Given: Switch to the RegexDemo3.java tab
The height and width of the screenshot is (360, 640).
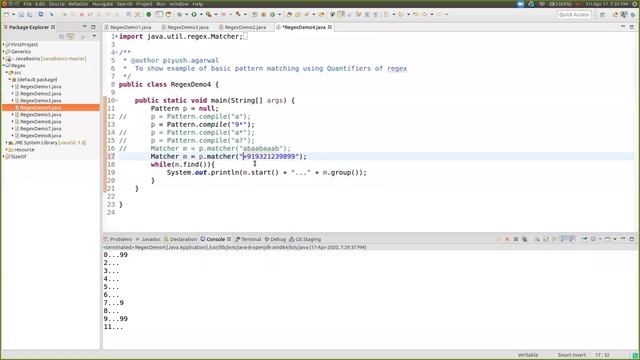Looking at the screenshot, I should pos(185,27).
